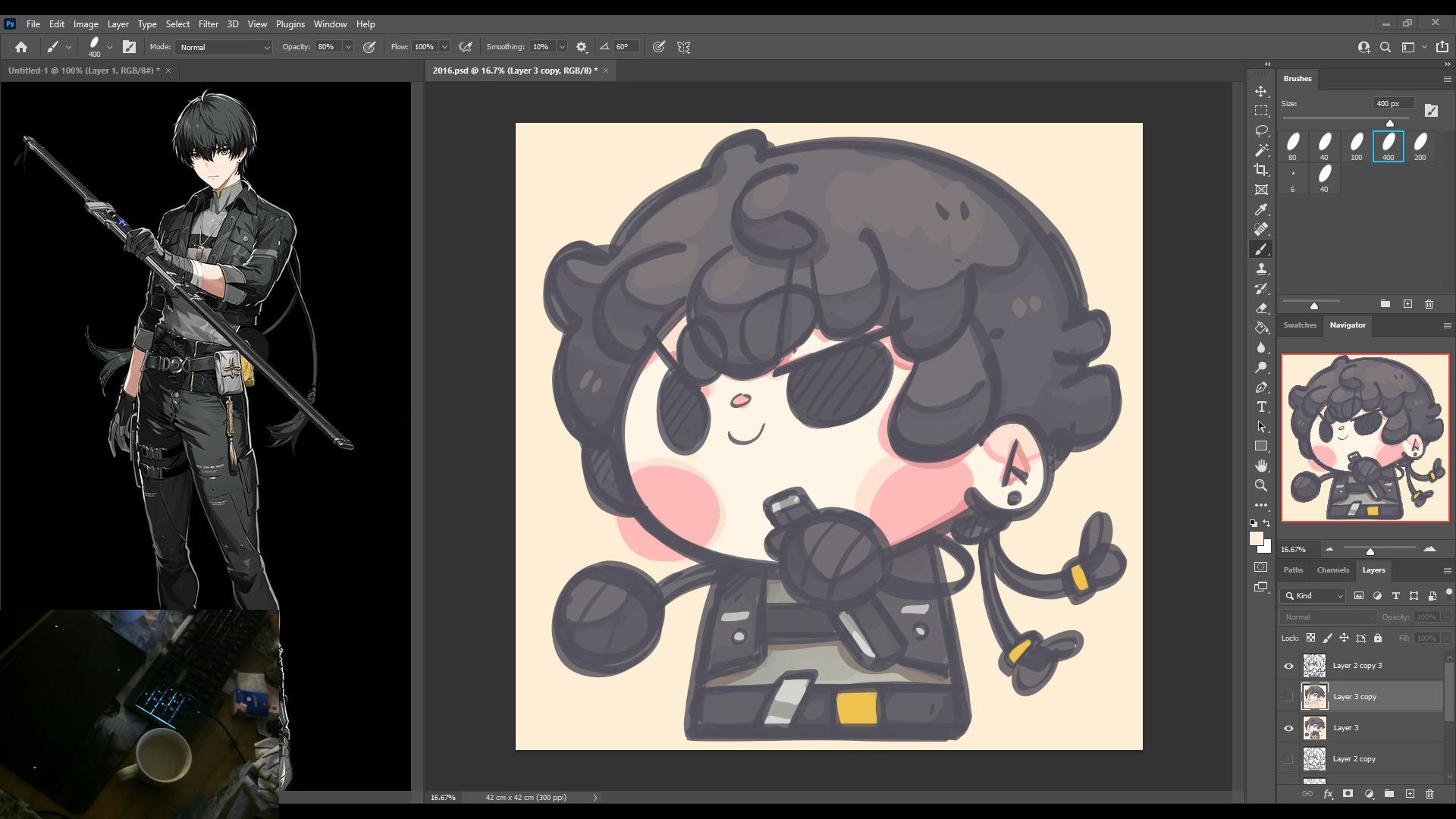1456x819 pixels.
Task: Open Flow value dropdown arrow
Action: coord(444,47)
